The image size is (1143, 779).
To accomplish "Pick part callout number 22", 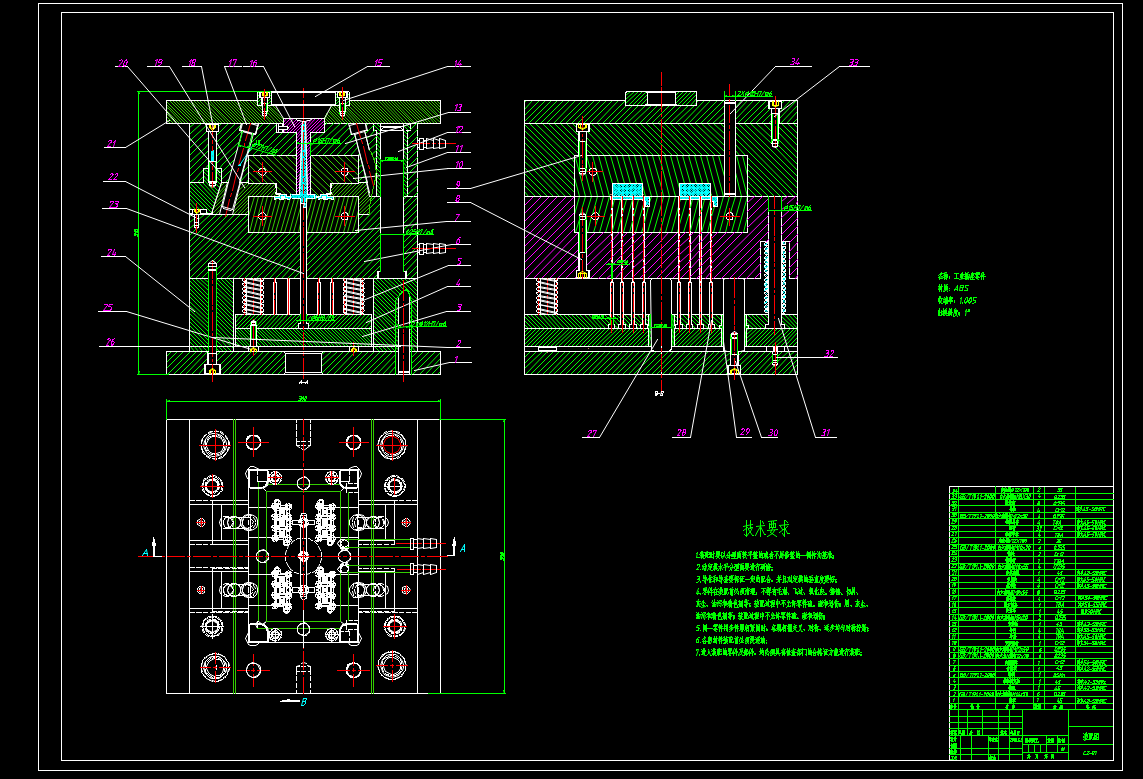I will pyautogui.click(x=113, y=176).
